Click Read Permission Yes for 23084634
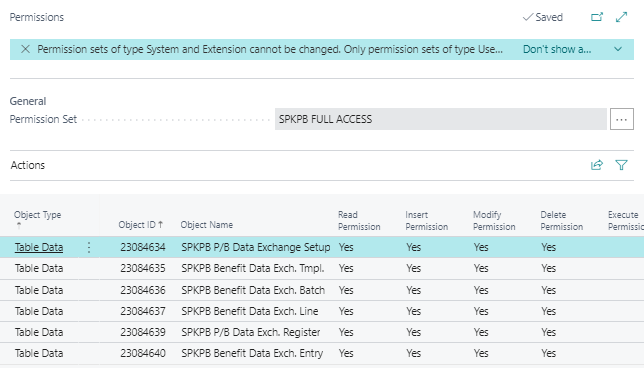Viewport: 644px width, 368px height. (346, 247)
